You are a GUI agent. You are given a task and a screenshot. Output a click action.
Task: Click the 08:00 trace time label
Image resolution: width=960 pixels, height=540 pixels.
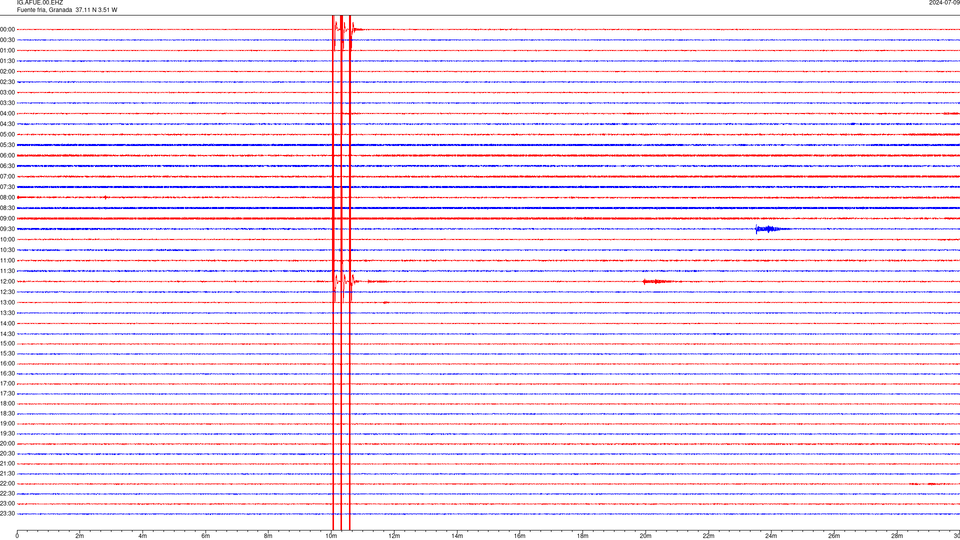[x=7, y=197]
